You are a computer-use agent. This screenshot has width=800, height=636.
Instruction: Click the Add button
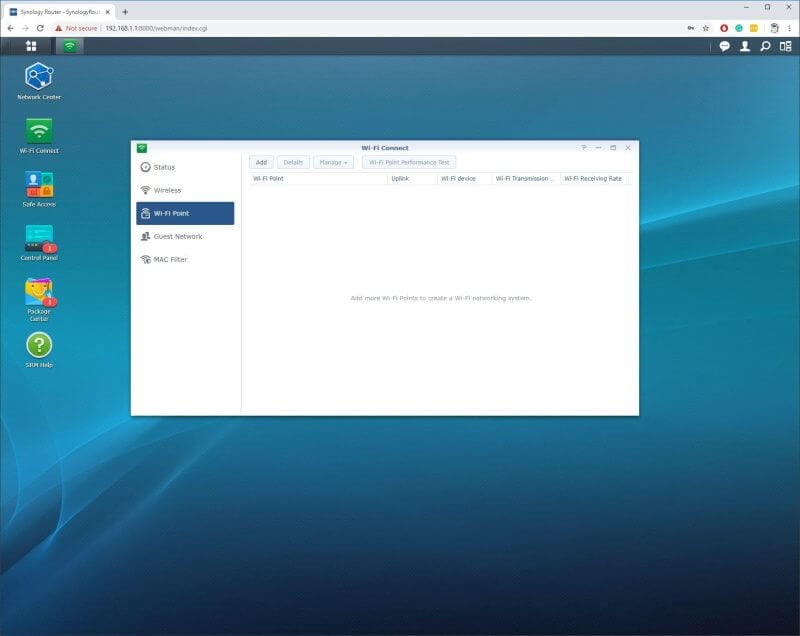tap(259, 162)
